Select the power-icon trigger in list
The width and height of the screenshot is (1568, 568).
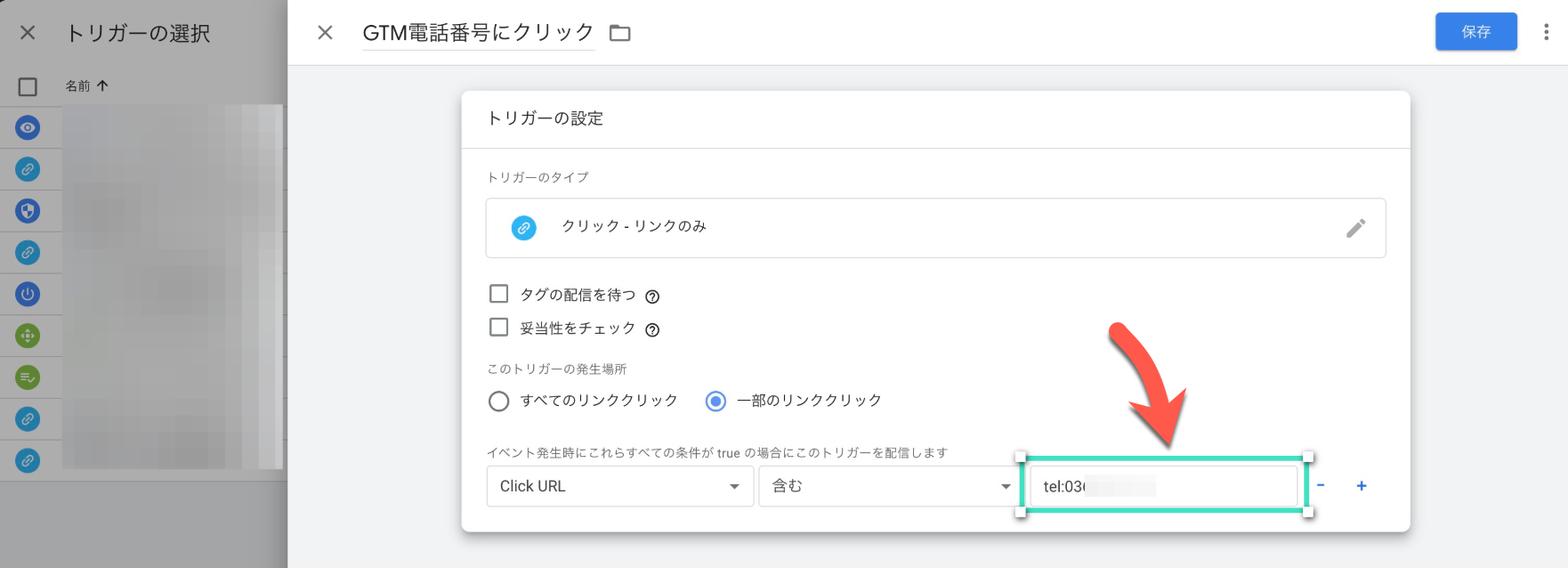pyautogui.click(x=28, y=294)
